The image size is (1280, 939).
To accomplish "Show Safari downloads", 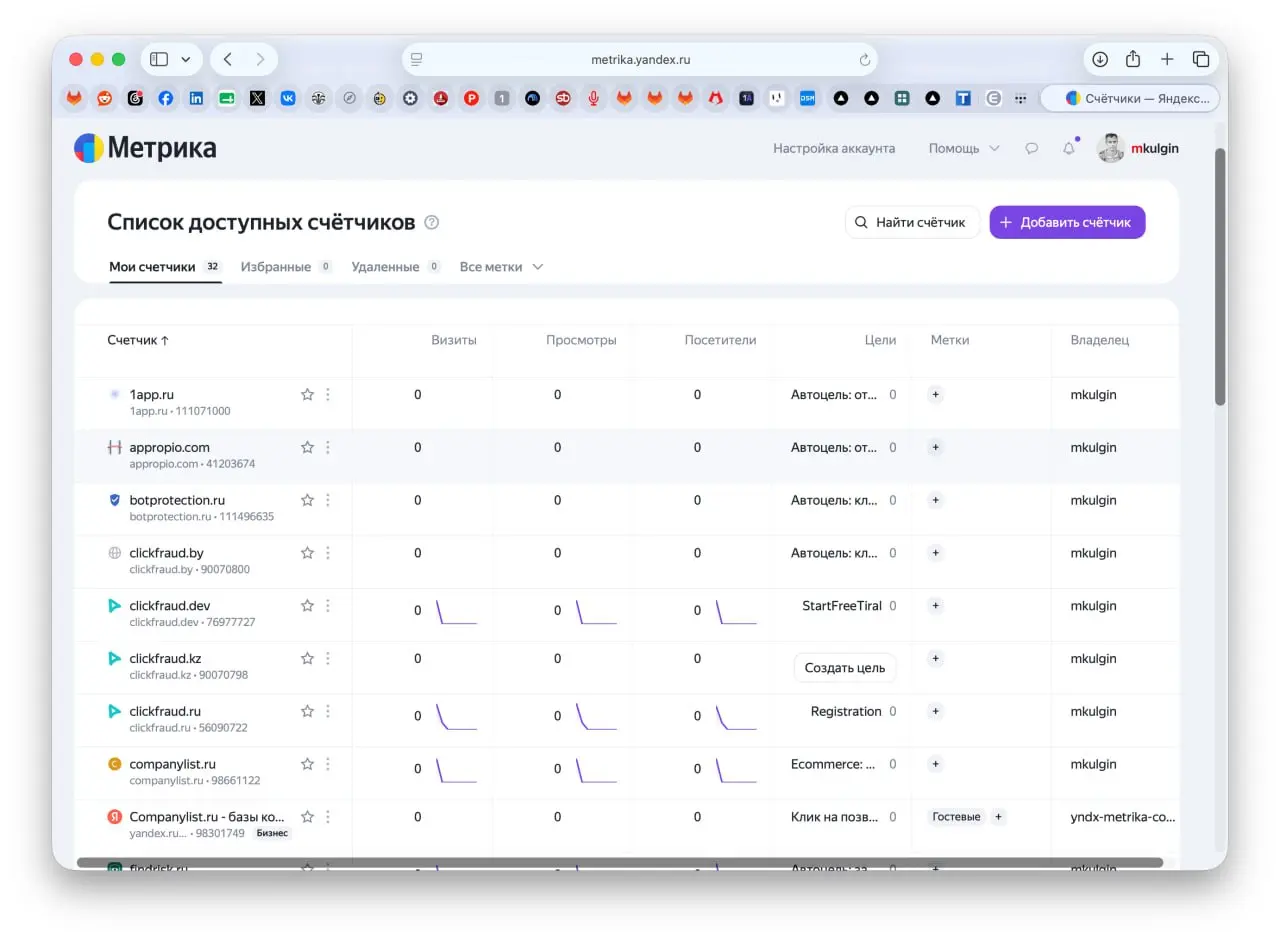I will pyautogui.click(x=1100, y=59).
